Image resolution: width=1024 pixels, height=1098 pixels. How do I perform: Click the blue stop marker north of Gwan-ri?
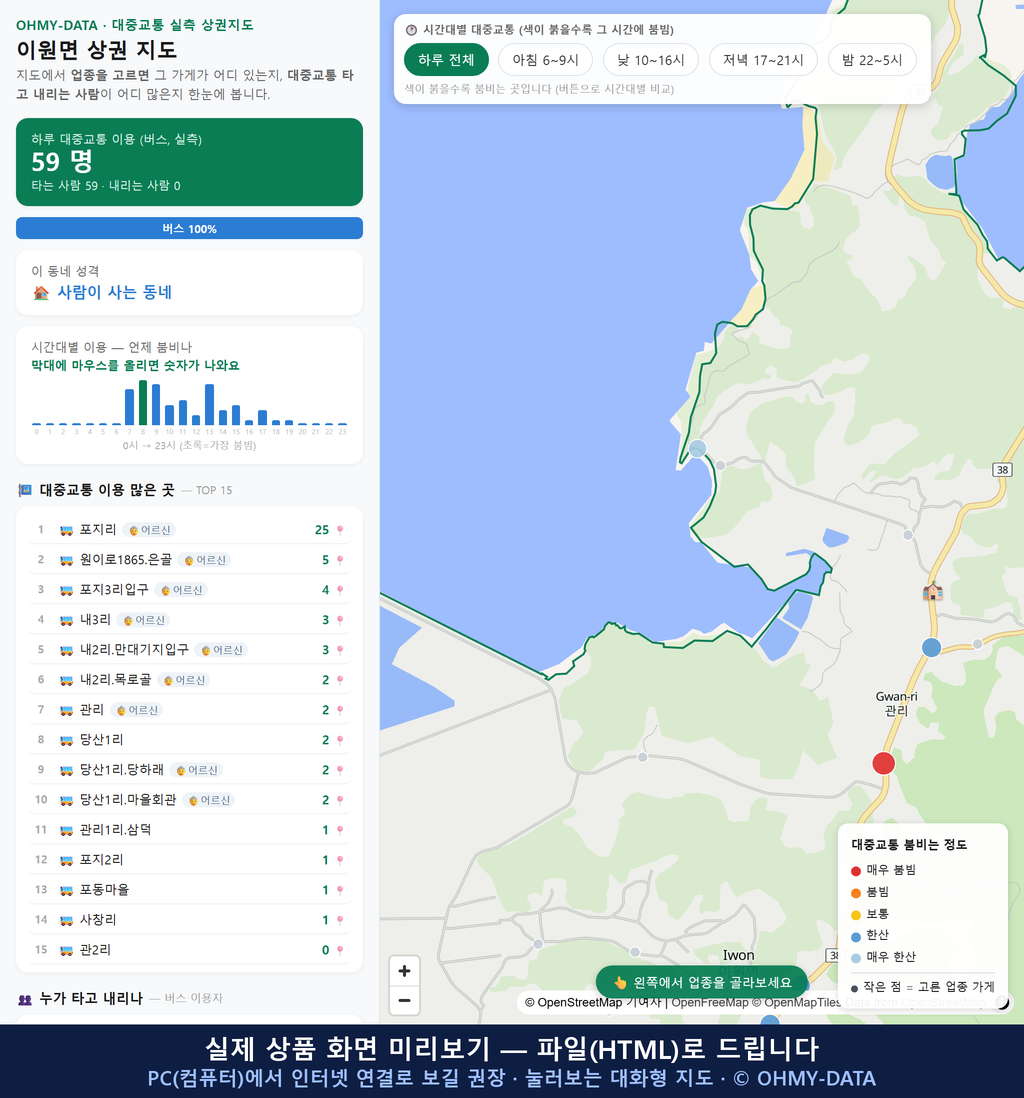point(931,647)
